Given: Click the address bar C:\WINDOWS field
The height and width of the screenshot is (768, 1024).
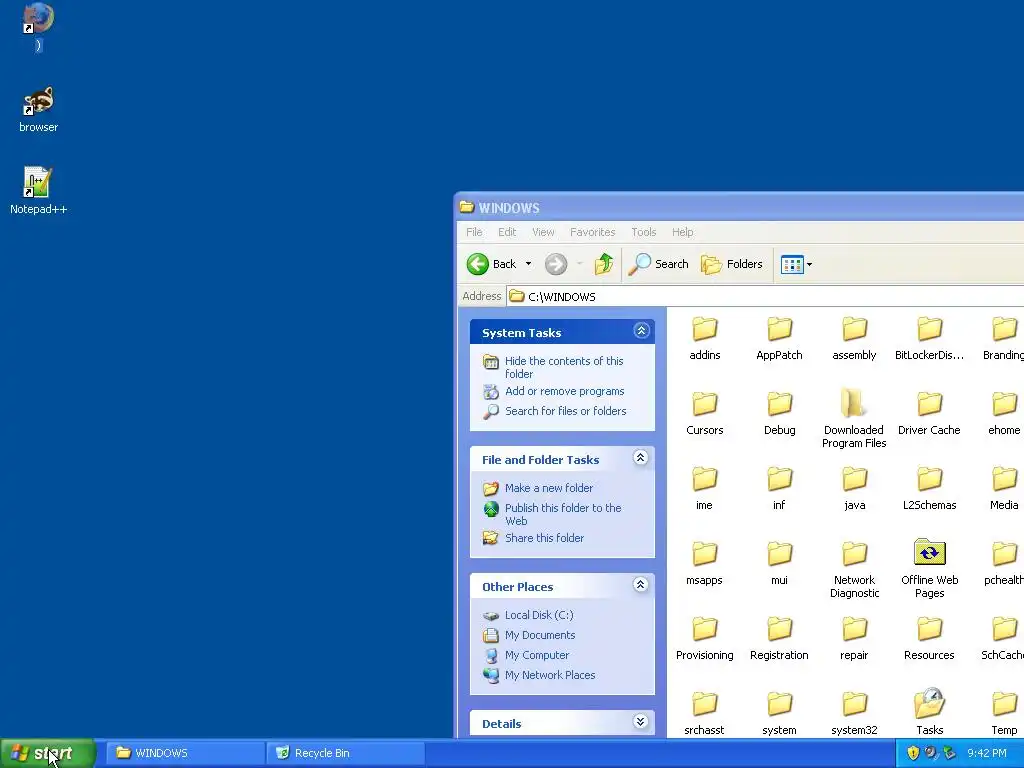Looking at the screenshot, I should 765,296.
